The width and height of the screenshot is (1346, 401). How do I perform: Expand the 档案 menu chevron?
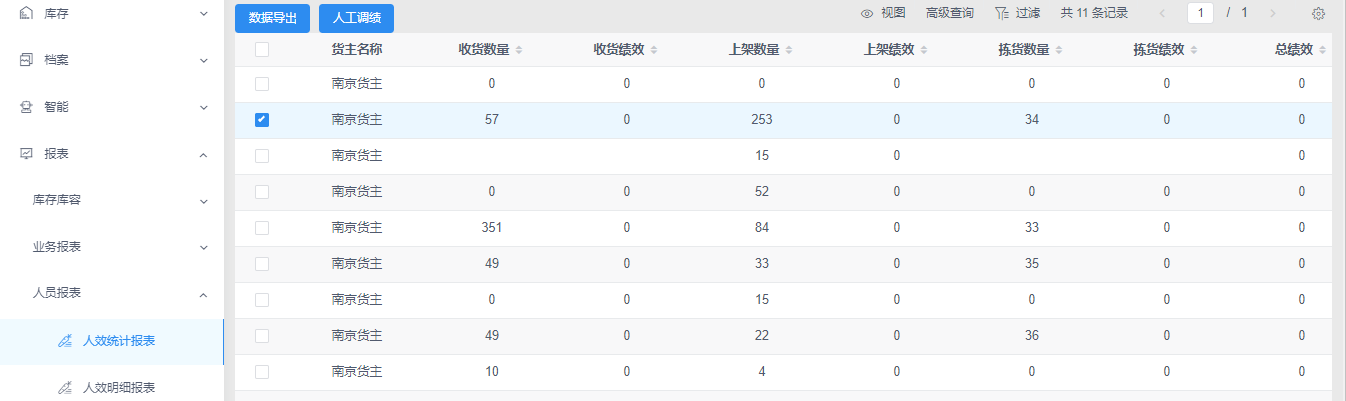[x=204, y=60]
